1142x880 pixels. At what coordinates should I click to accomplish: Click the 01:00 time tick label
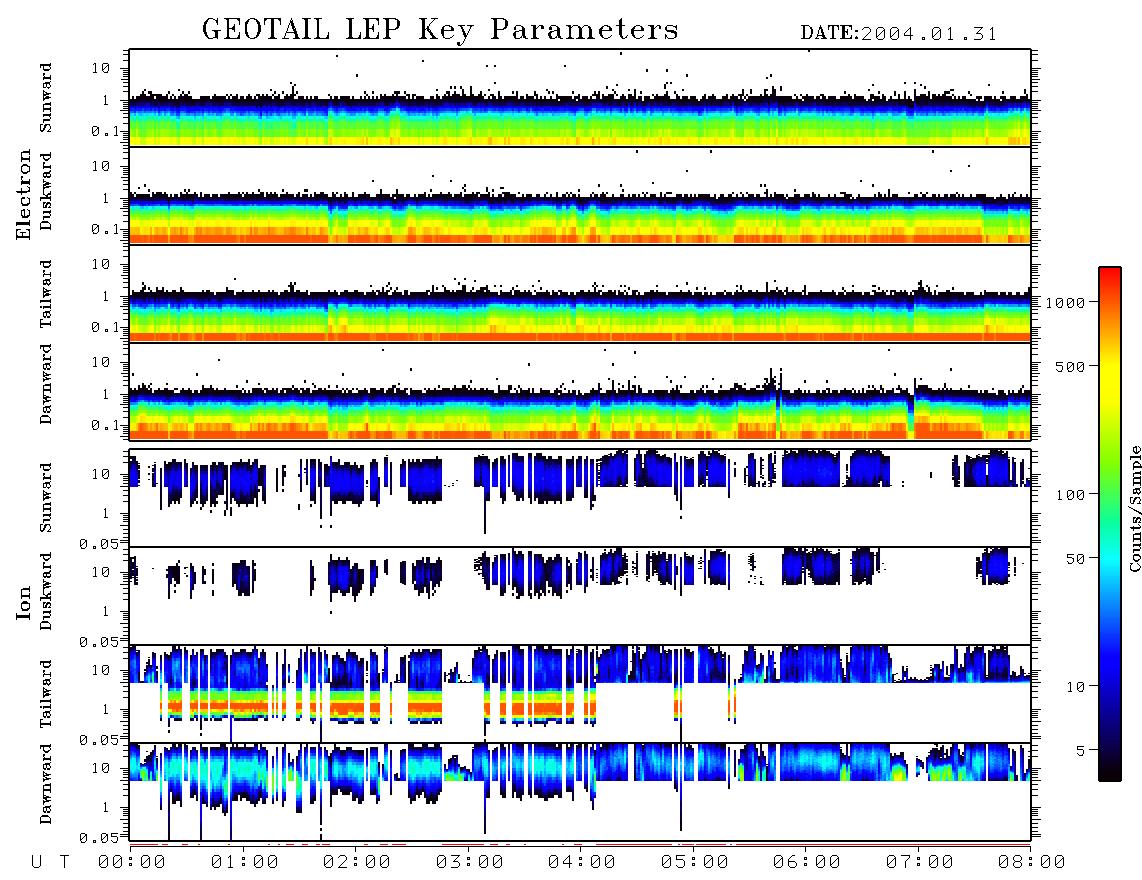coord(245,862)
